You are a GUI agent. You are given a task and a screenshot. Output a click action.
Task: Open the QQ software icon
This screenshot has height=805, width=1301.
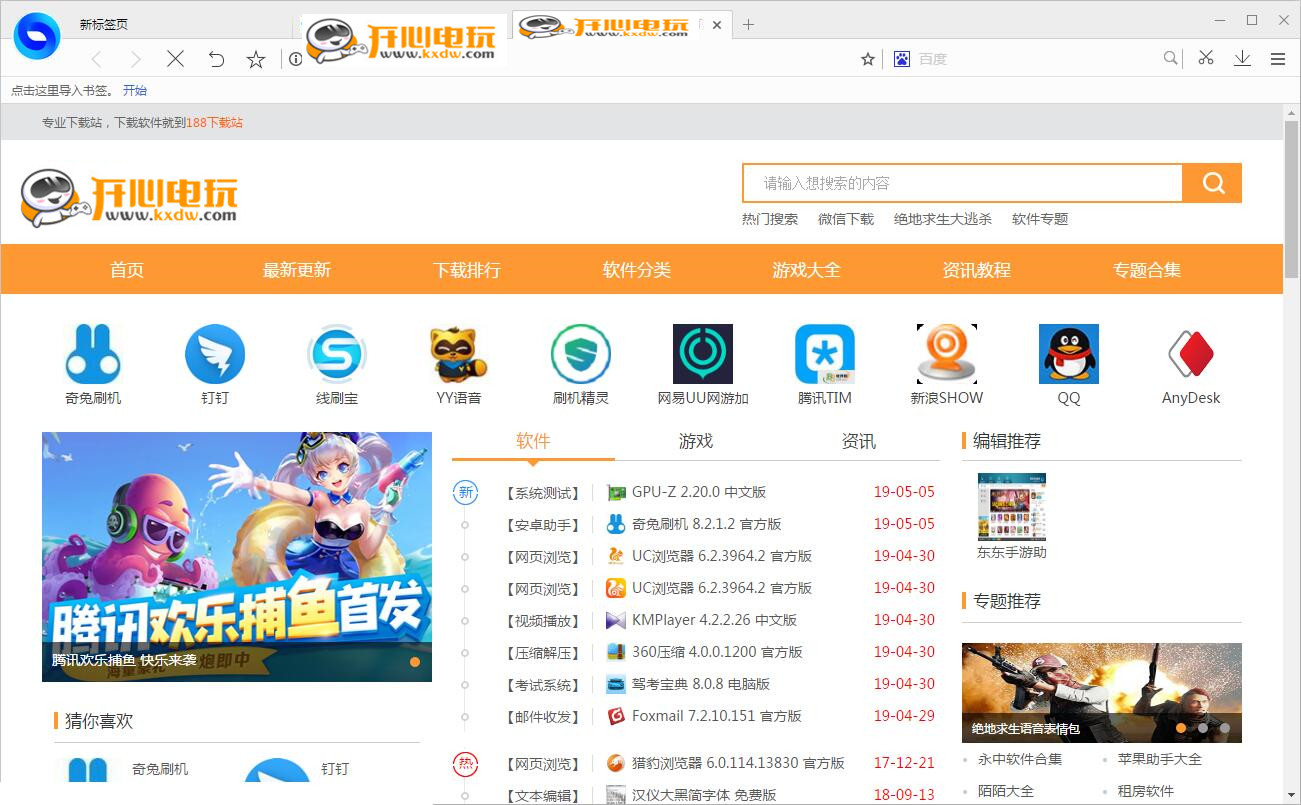pos(1068,353)
